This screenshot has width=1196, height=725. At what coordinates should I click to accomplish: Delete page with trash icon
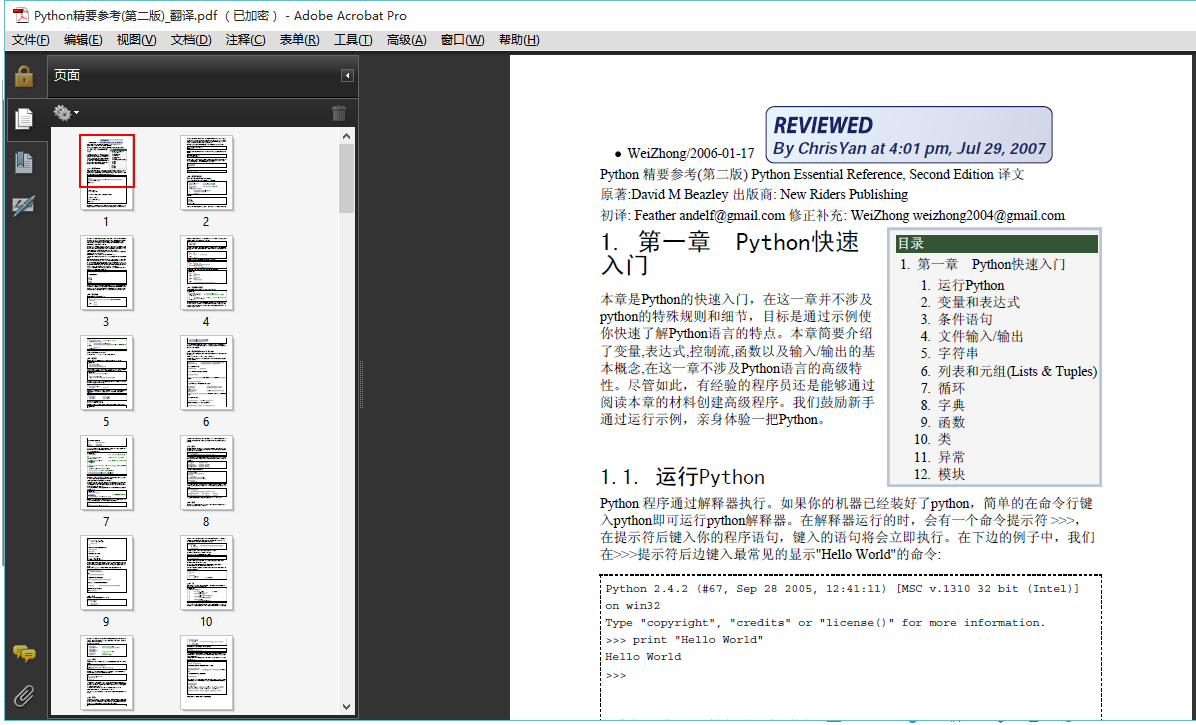(339, 114)
